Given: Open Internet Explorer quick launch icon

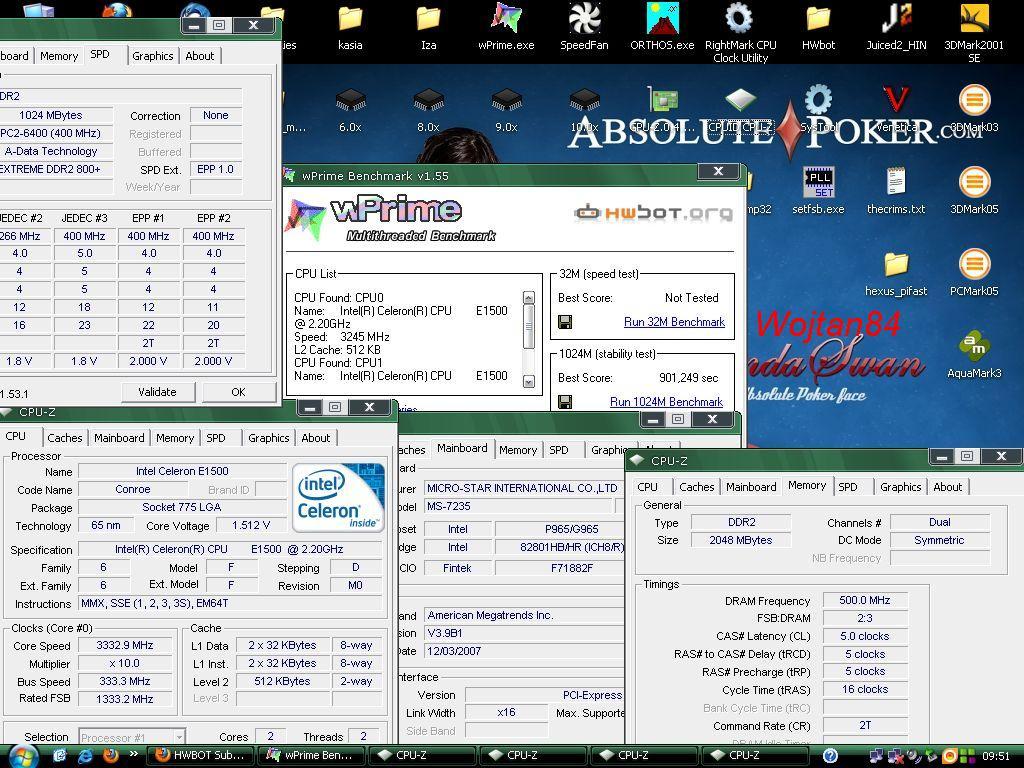Looking at the screenshot, I should (86, 756).
